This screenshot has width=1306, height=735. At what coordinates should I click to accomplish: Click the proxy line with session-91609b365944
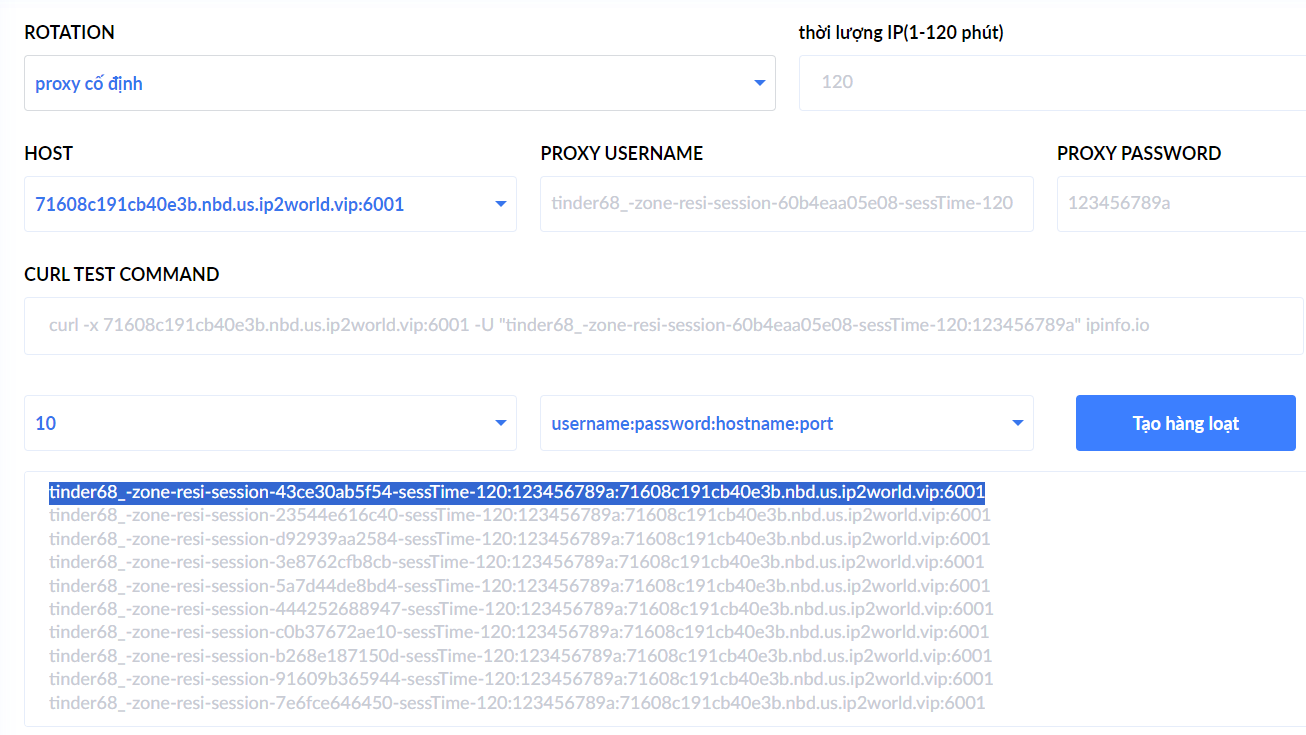(x=521, y=679)
